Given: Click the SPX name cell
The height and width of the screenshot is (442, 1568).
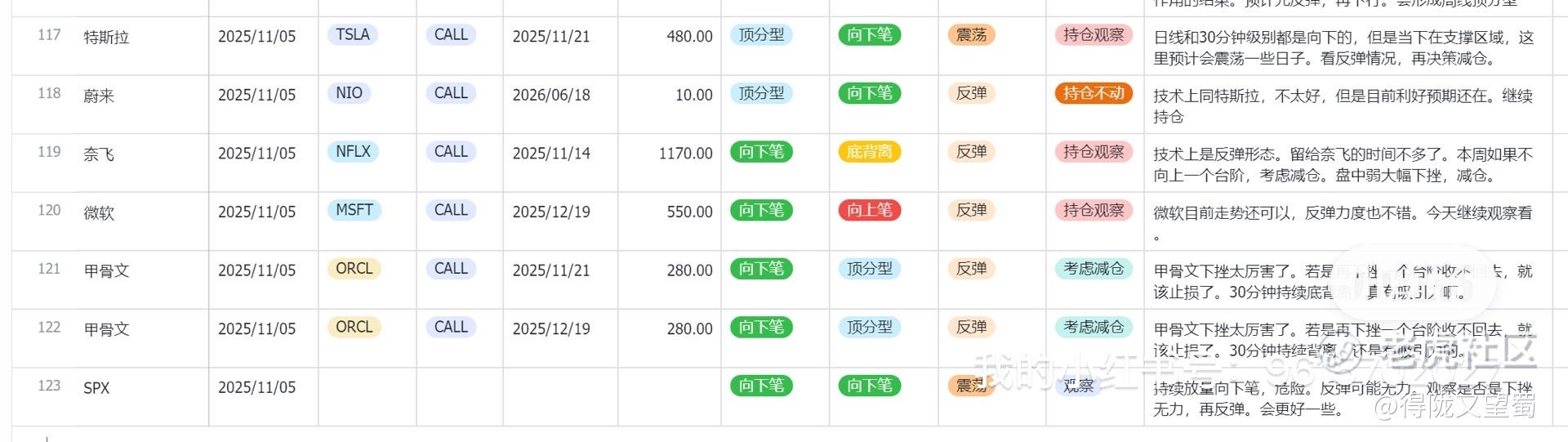Looking at the screenshot, I should tap(96, 388).
